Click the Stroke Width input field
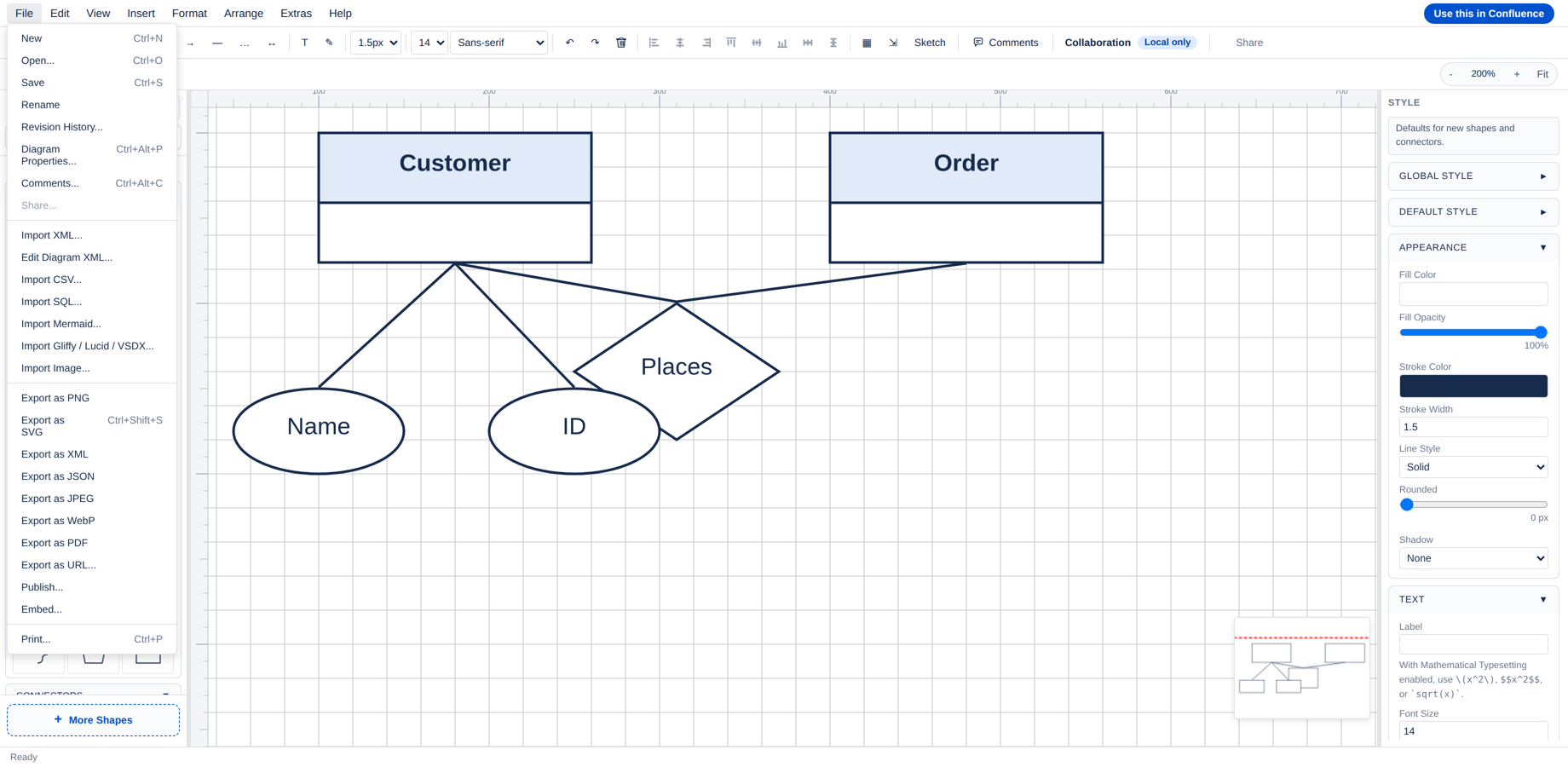Image resolution: width=1568 pixels, height=767 pixels. (1473, 427)
